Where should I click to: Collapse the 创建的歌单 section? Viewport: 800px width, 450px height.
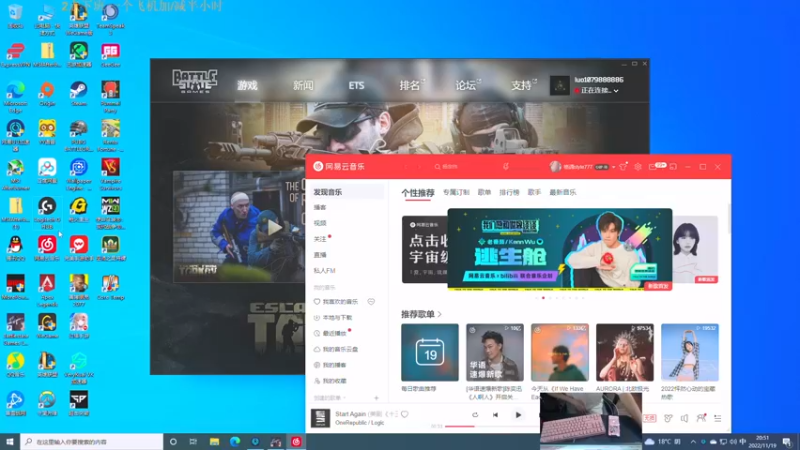(x=330, y=398)
